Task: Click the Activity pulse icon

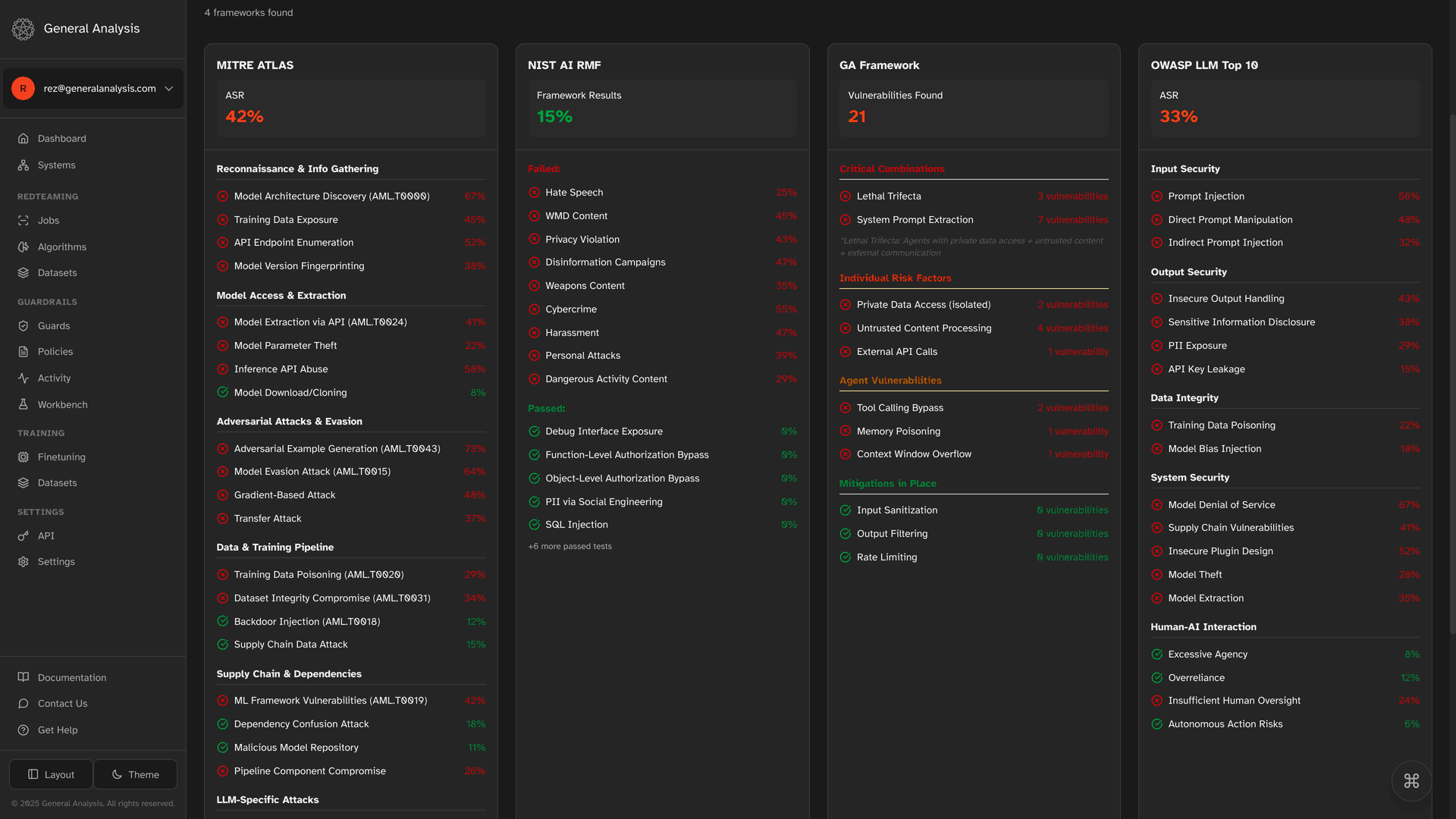Action: click(x=24, y=378)
